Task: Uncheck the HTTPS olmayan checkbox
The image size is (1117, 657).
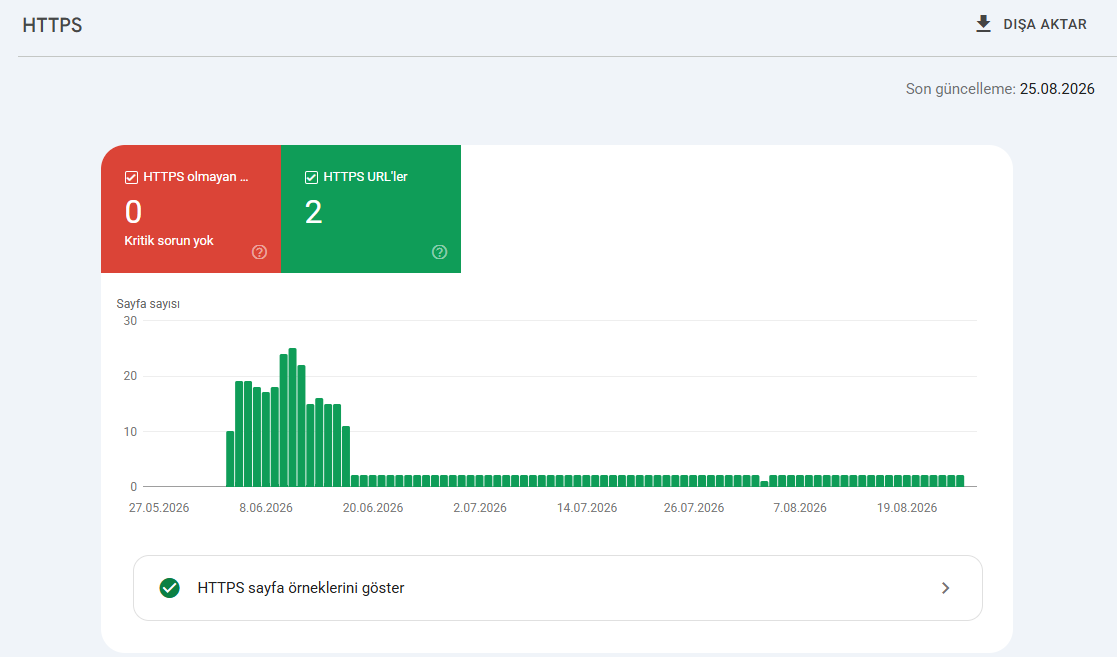Action: point(131,177)
